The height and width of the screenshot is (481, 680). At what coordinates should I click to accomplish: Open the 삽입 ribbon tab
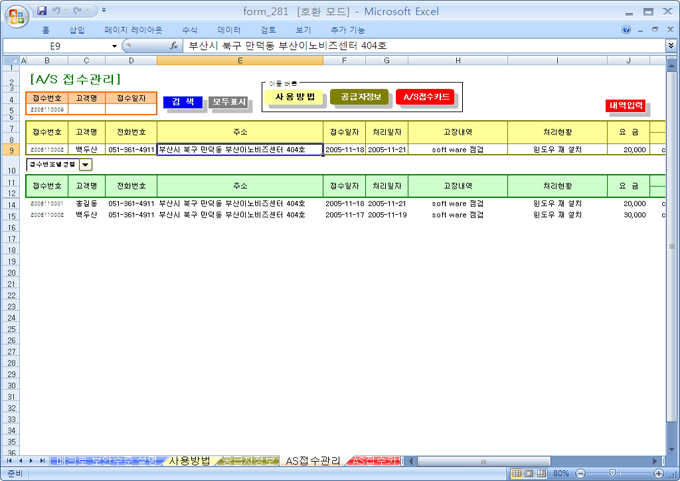coord(77,30)
